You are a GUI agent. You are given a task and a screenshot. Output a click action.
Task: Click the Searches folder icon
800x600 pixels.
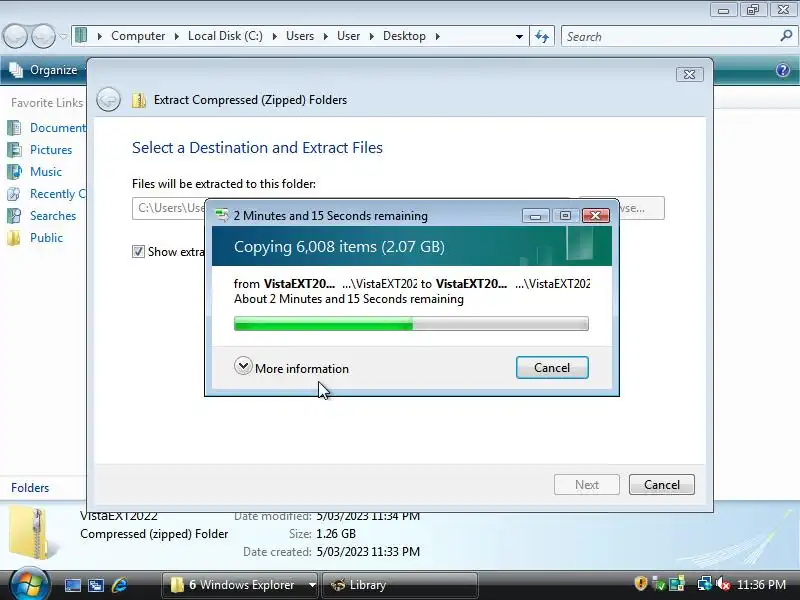[x=14, y=216]
